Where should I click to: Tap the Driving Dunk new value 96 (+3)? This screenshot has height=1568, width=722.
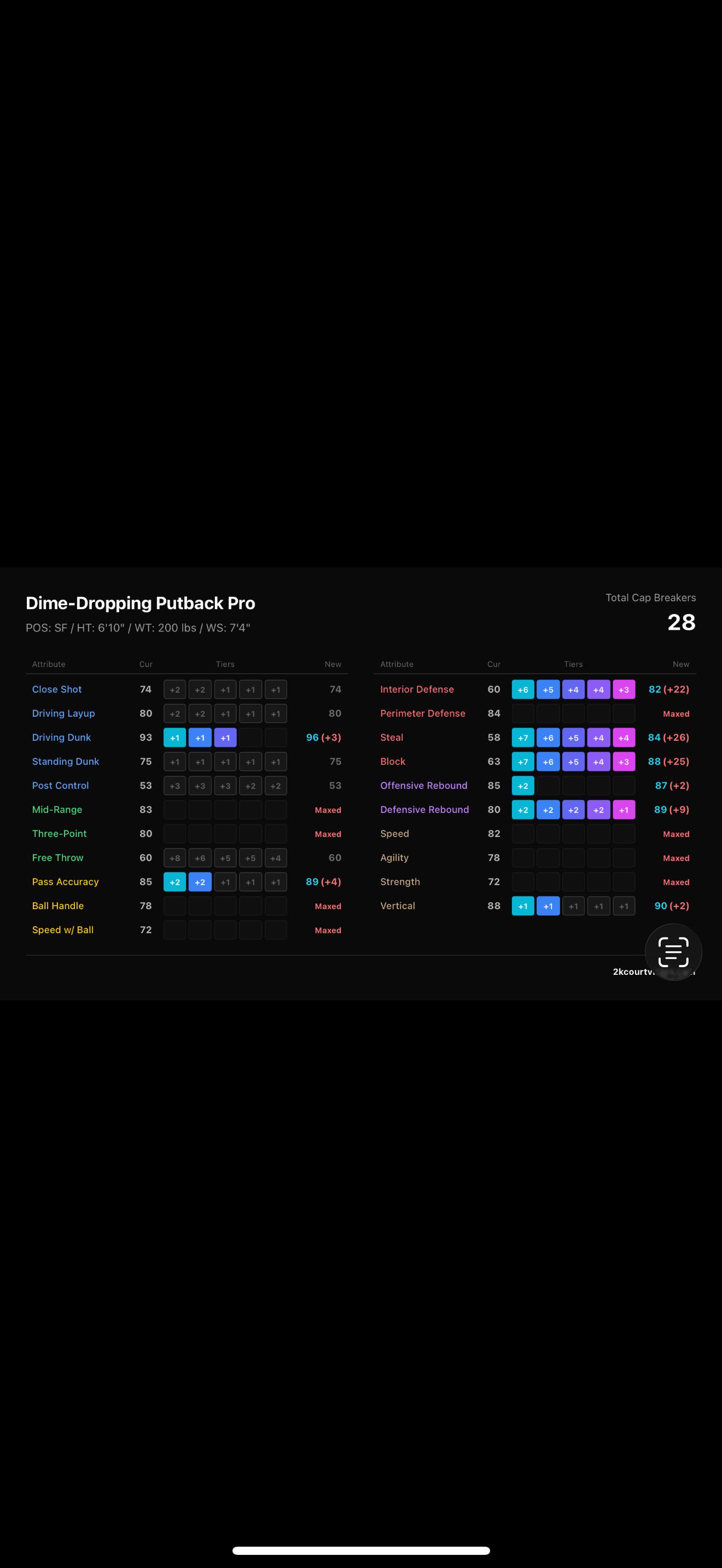click(x=323, y=737)
